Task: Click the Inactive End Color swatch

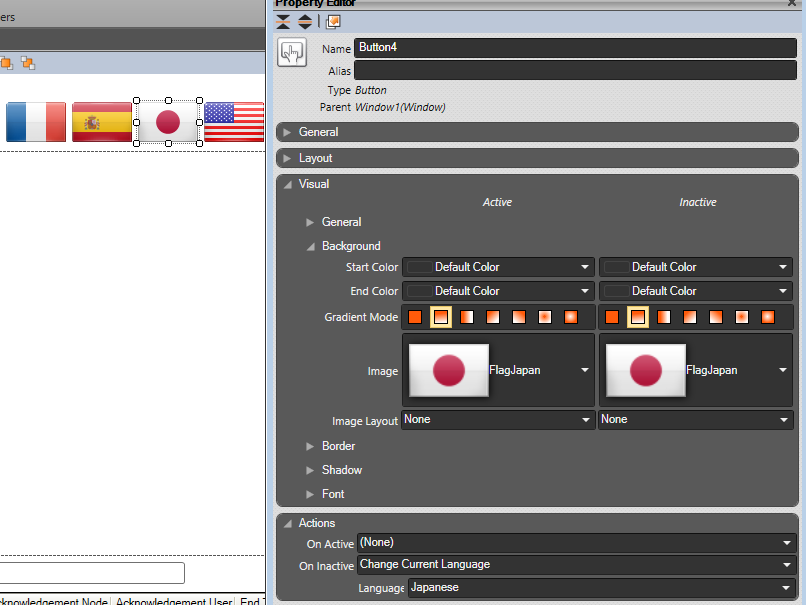Action: [x=616, y=291]
